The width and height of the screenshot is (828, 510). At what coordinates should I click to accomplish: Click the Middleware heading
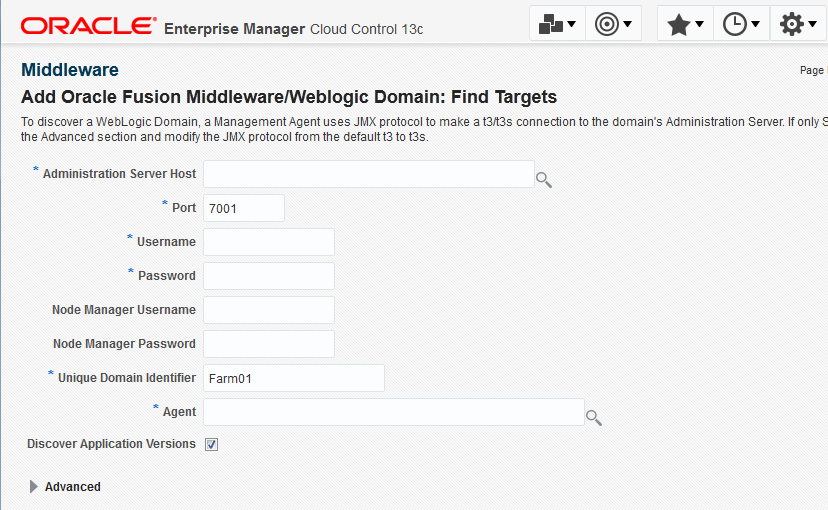(x=70, y=70)
